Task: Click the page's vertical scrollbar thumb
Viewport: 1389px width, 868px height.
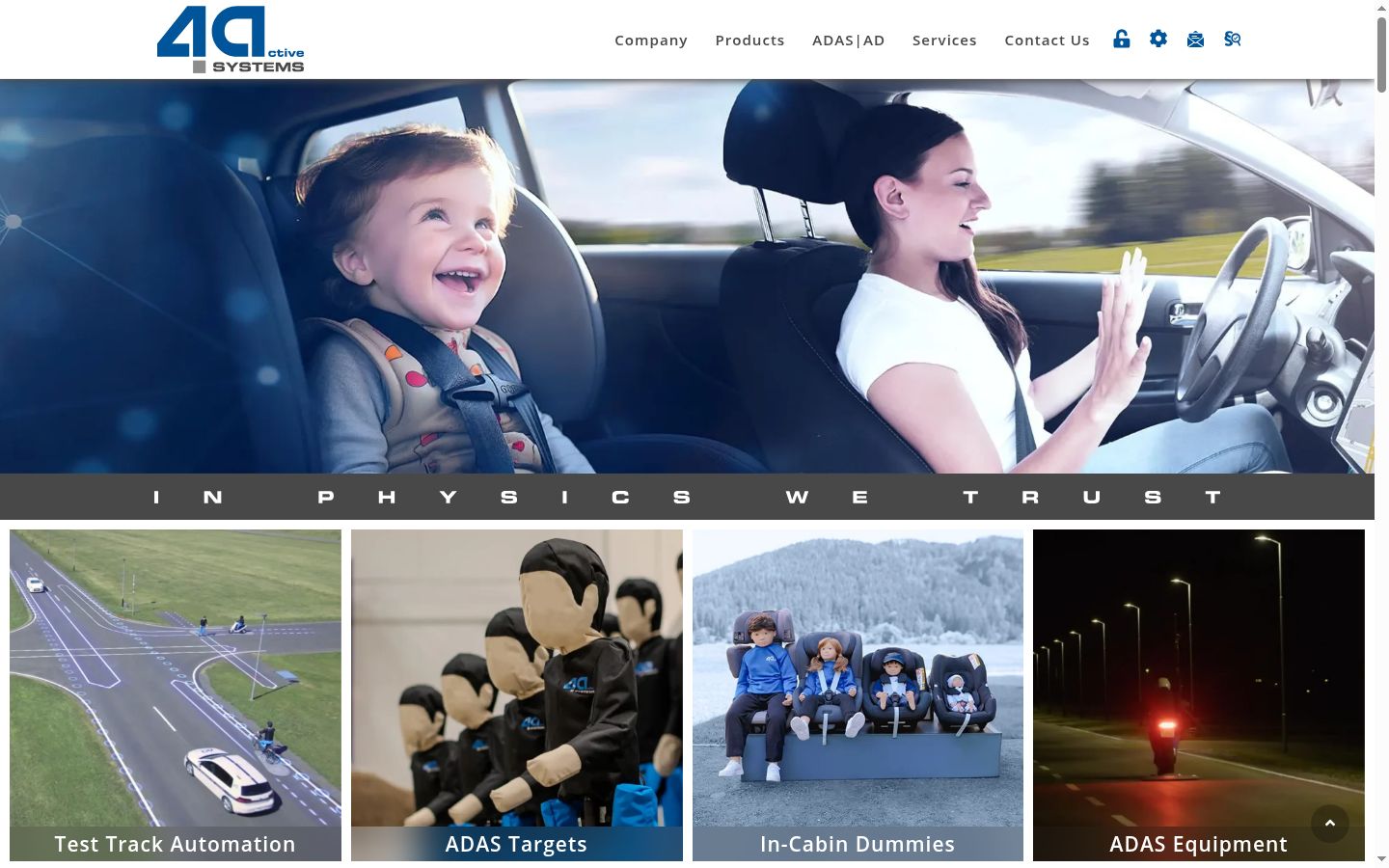Action: (1381, 55)
